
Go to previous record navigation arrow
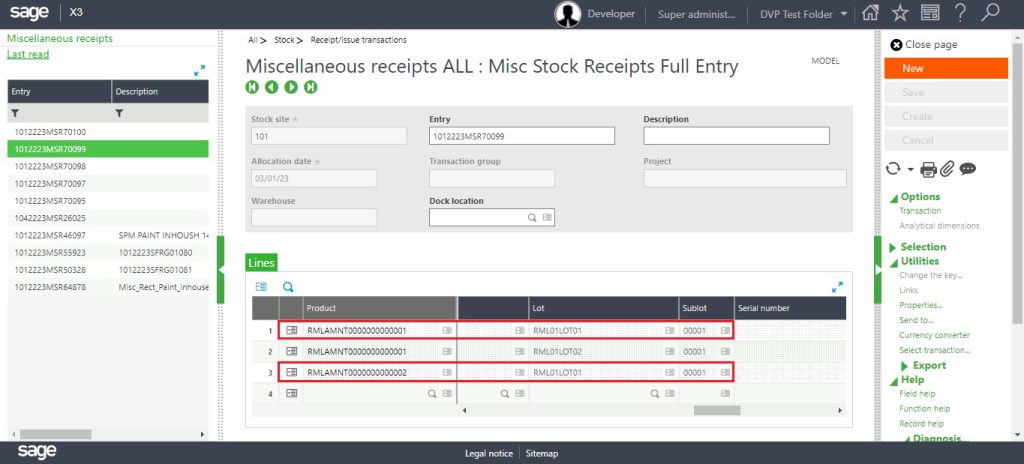[x=271, y=87]
